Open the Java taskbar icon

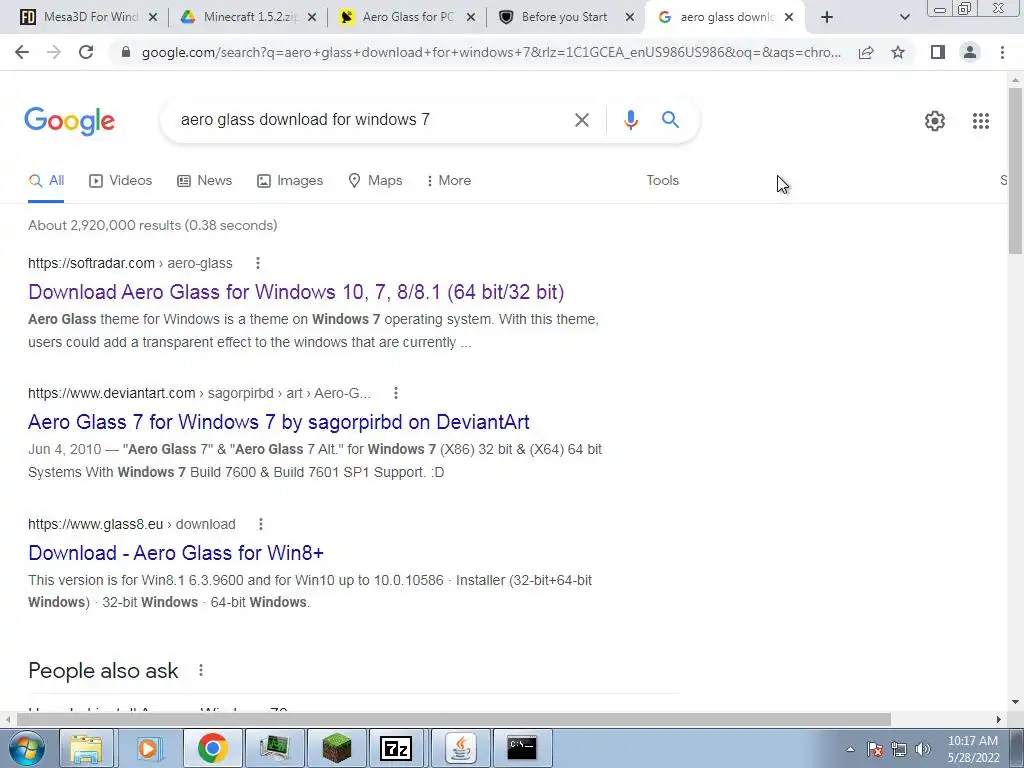pos(461,748)
